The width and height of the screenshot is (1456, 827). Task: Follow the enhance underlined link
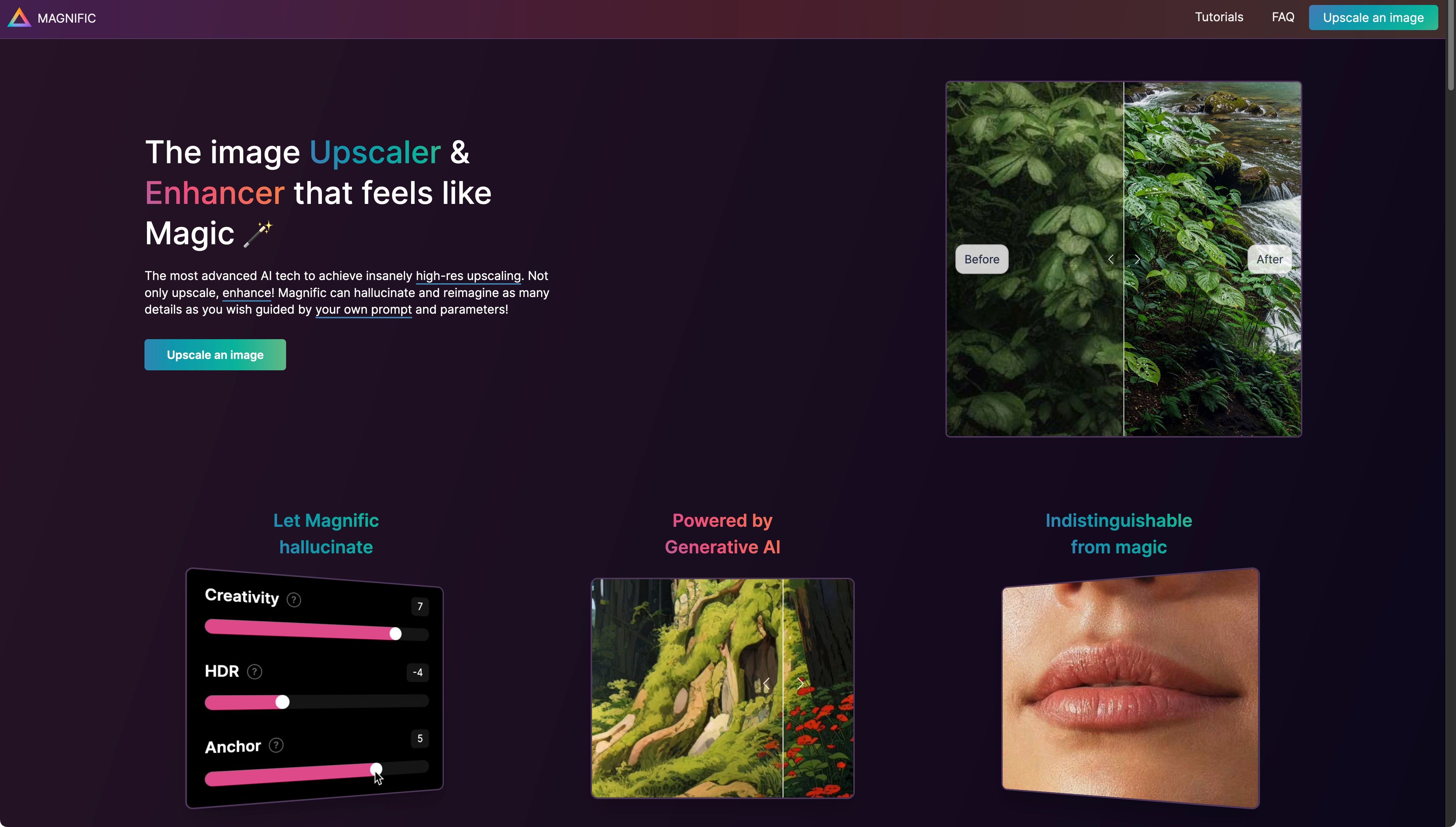[x=246, y=293]
